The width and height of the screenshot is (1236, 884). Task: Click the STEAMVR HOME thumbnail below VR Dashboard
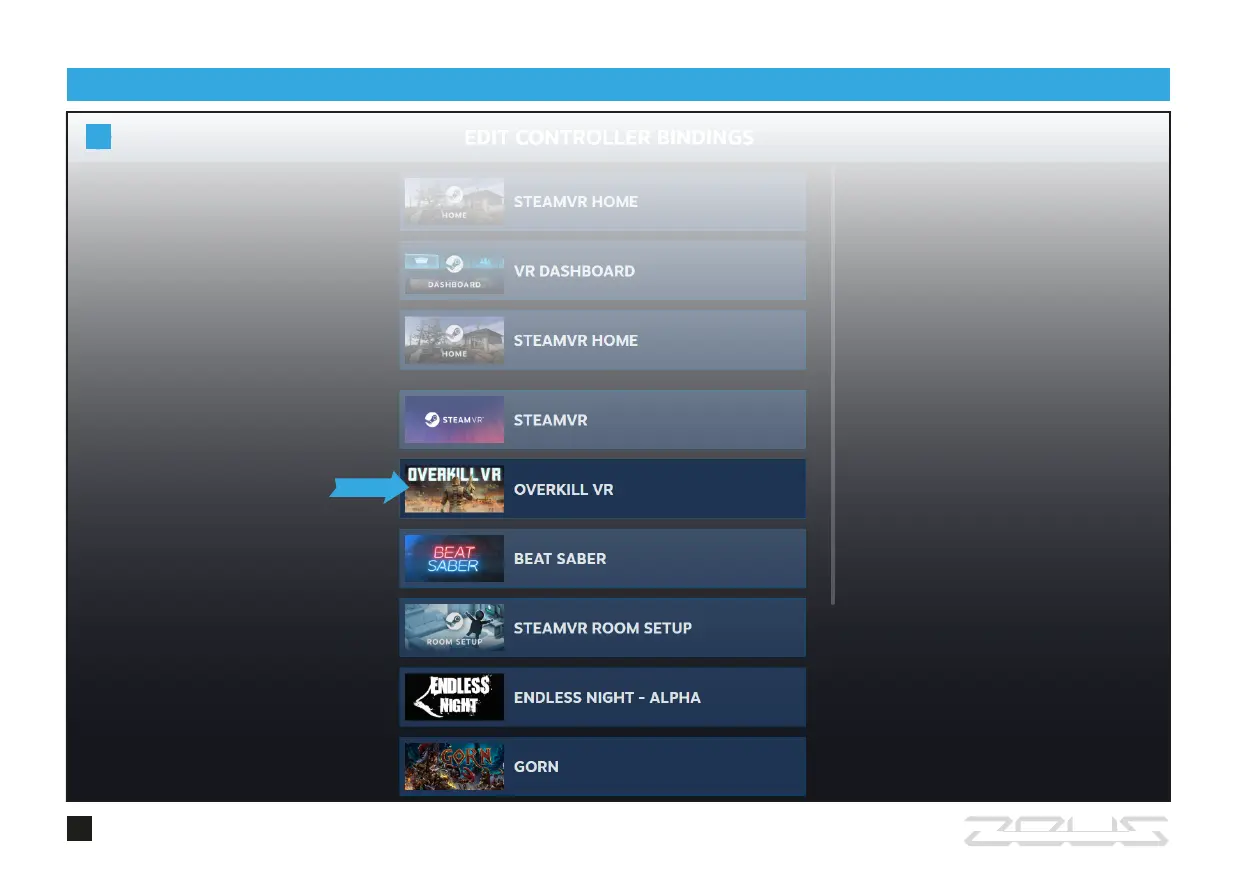coord(454,340)
